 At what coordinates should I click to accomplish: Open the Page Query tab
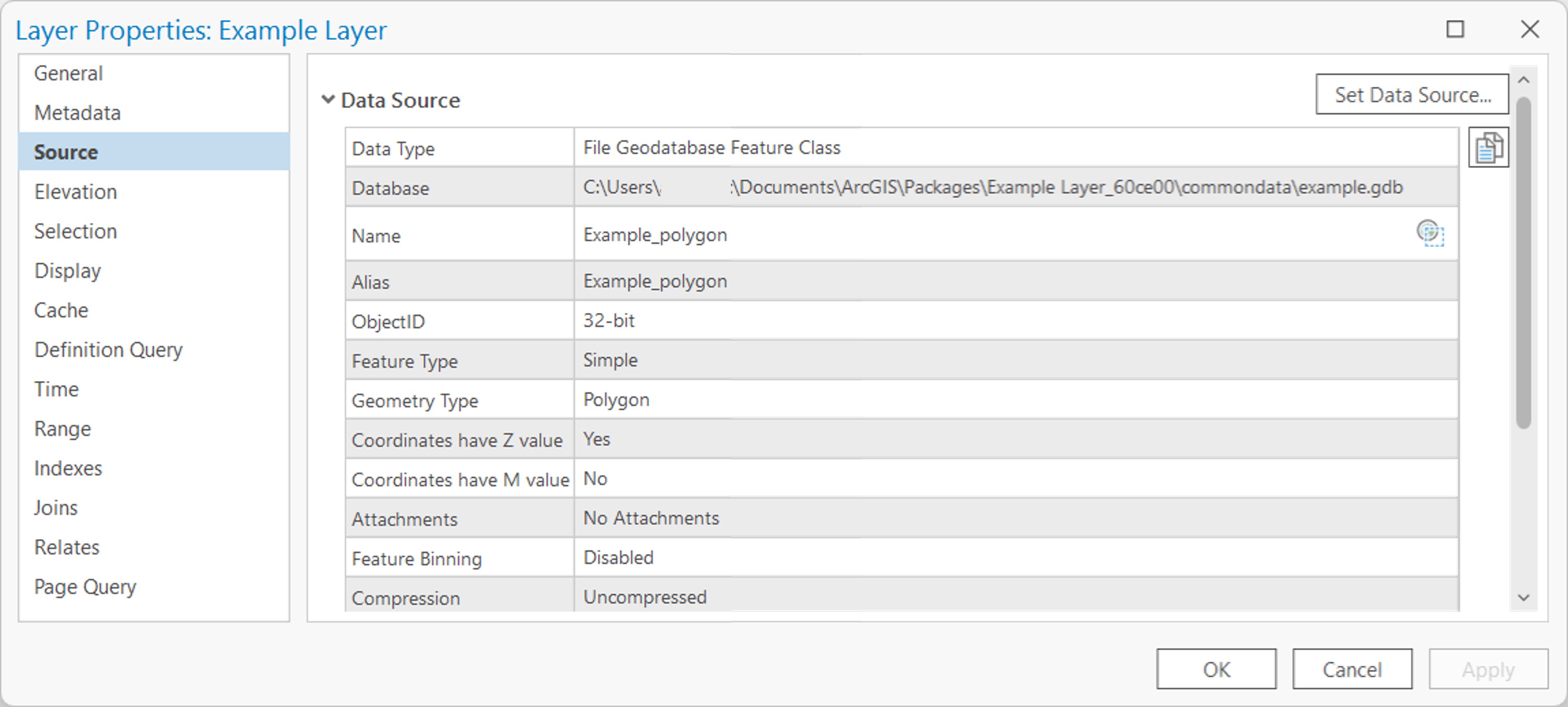pos(85,586)
